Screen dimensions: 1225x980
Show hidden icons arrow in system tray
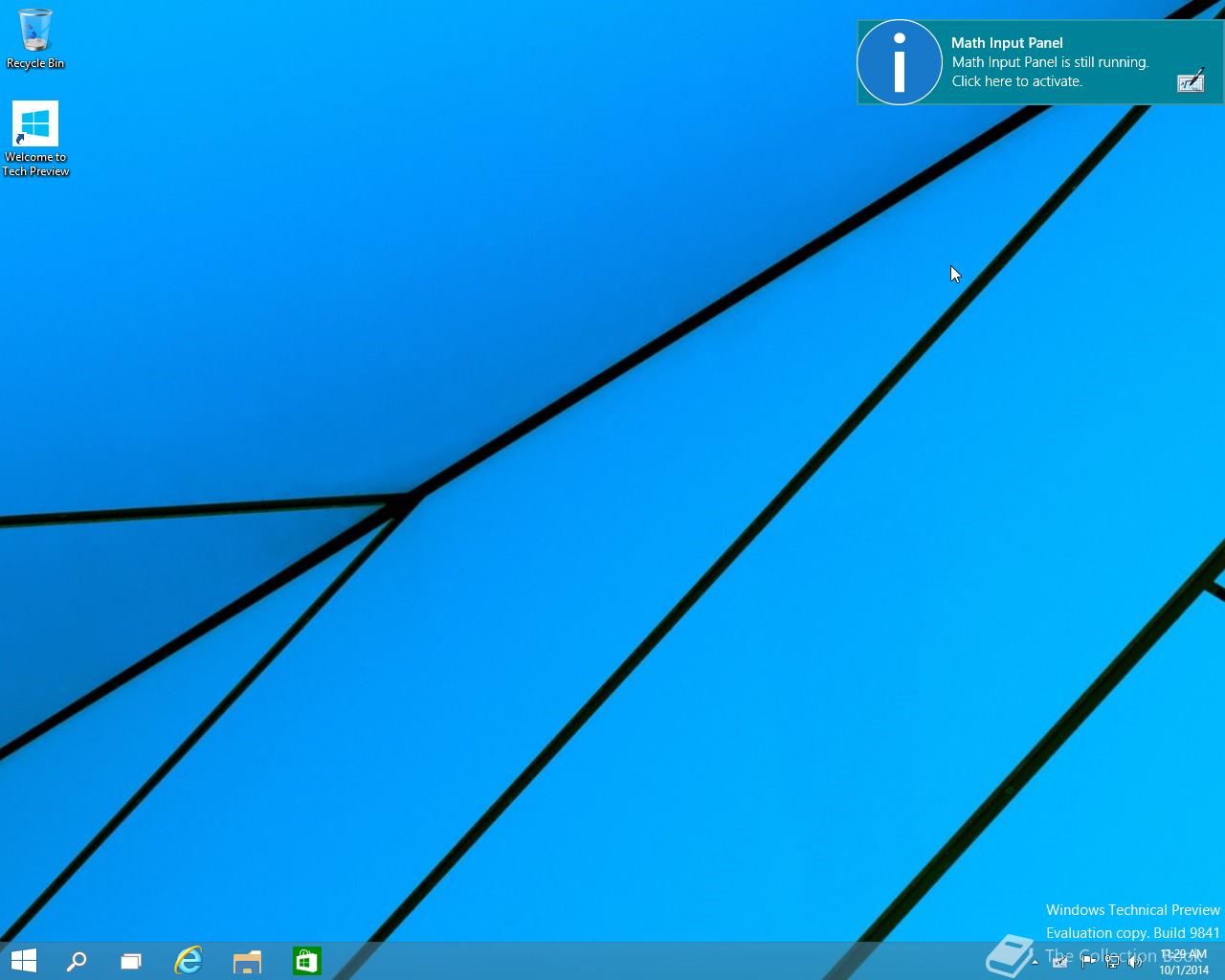click(1036, 962)
